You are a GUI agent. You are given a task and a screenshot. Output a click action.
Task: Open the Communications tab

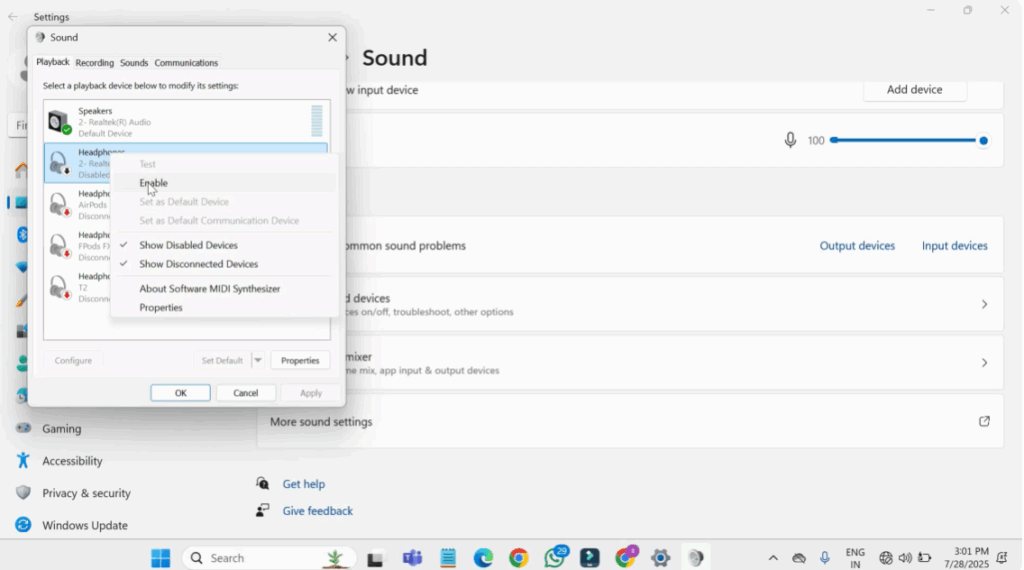[186, 63]
